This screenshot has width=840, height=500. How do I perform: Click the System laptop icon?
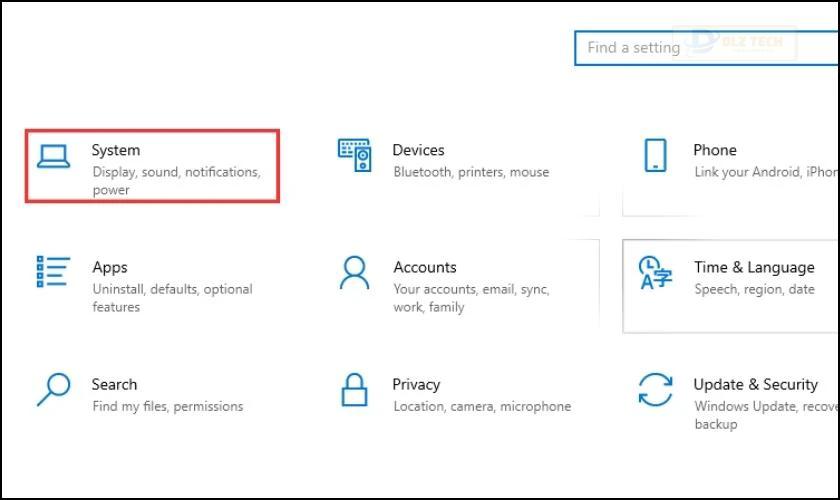coord(53,156)
